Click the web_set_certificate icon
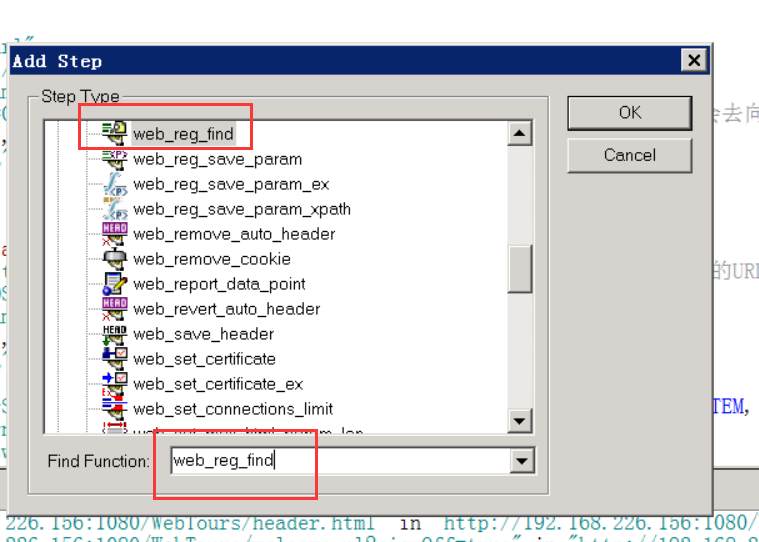 coord(115,359)
